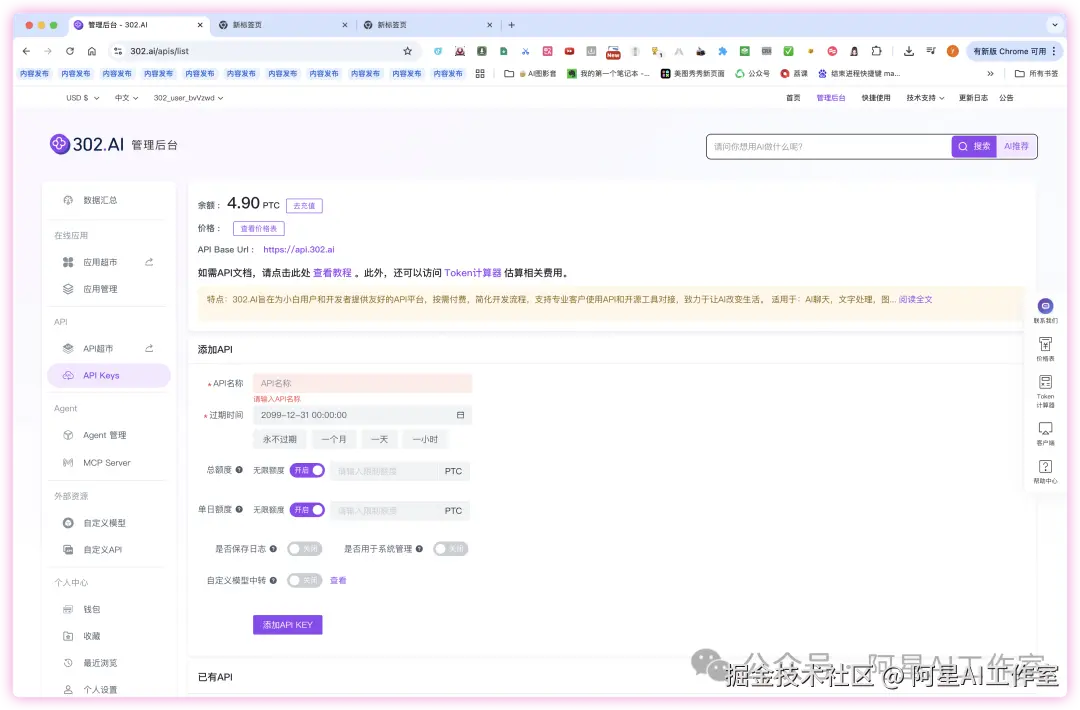Click the AI推荐 button
This screenshot has height=710, width=1080.
(x=1016, y=147)
